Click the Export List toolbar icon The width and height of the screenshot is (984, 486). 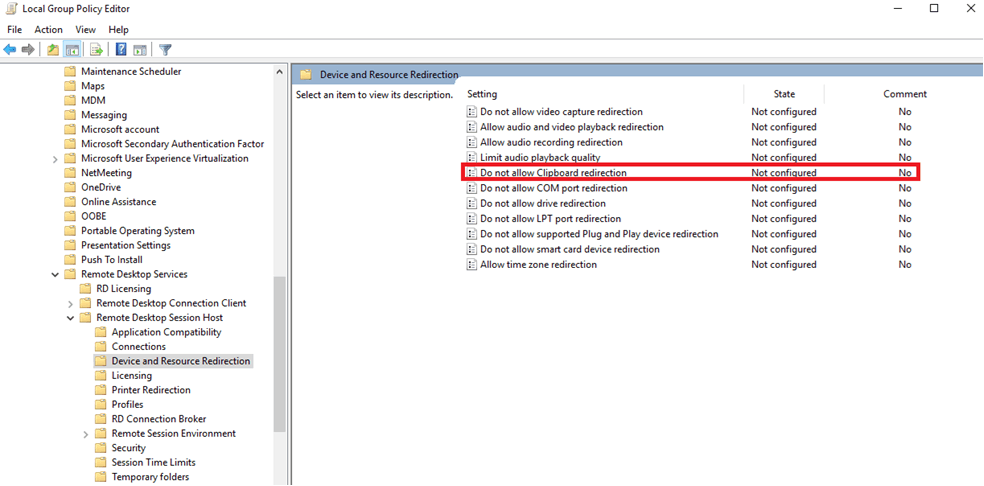click(x=96, y=50)
